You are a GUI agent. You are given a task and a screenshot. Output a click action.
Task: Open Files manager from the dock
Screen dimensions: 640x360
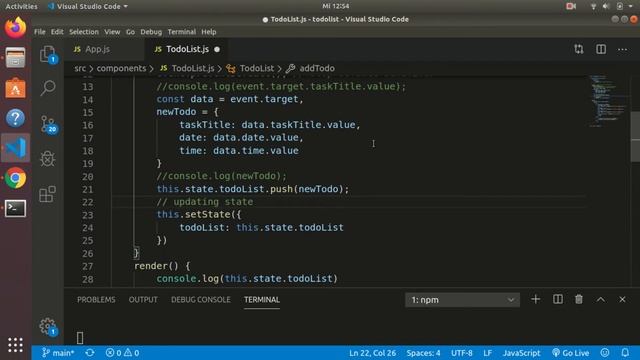pyautogui.click(x=16, y=58)
